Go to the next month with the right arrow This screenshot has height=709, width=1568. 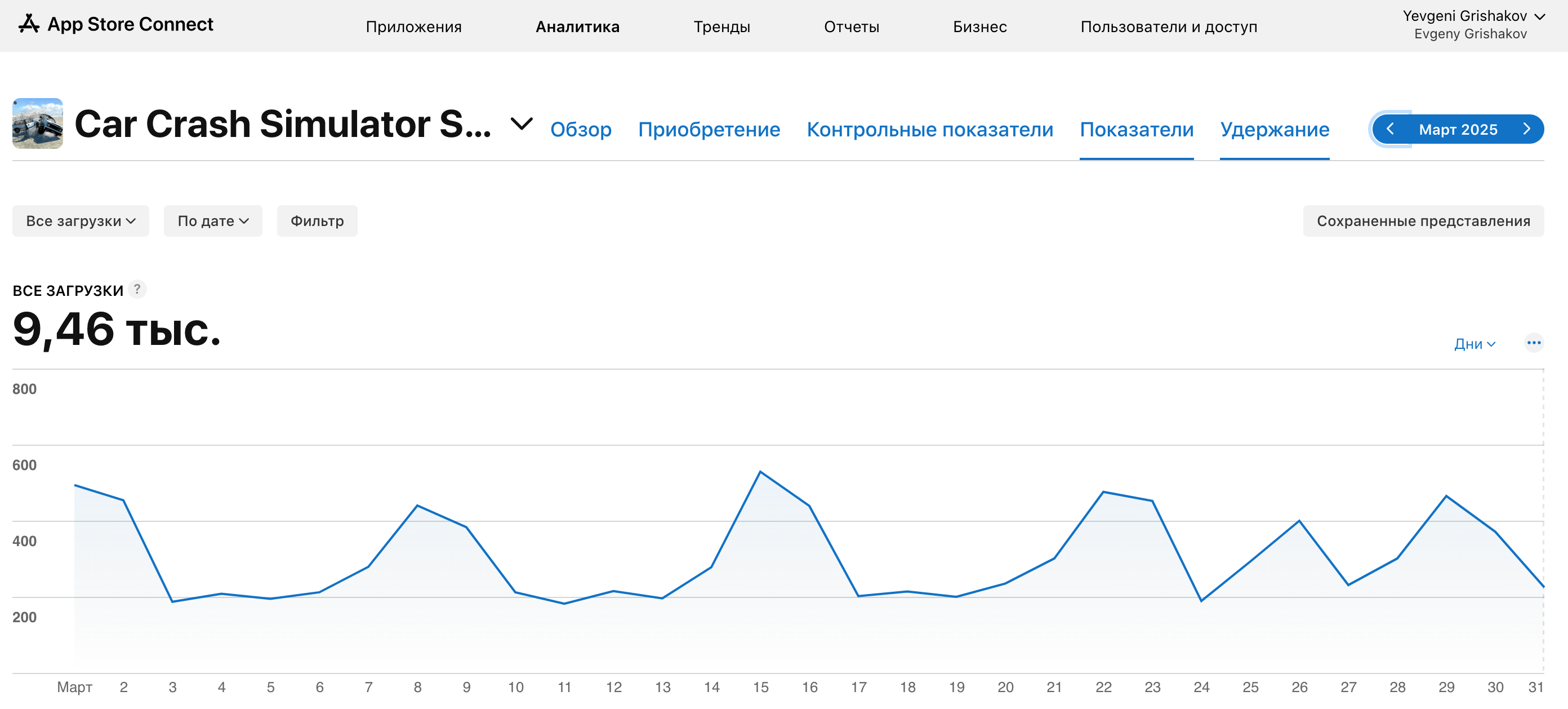pos(1526,129)
